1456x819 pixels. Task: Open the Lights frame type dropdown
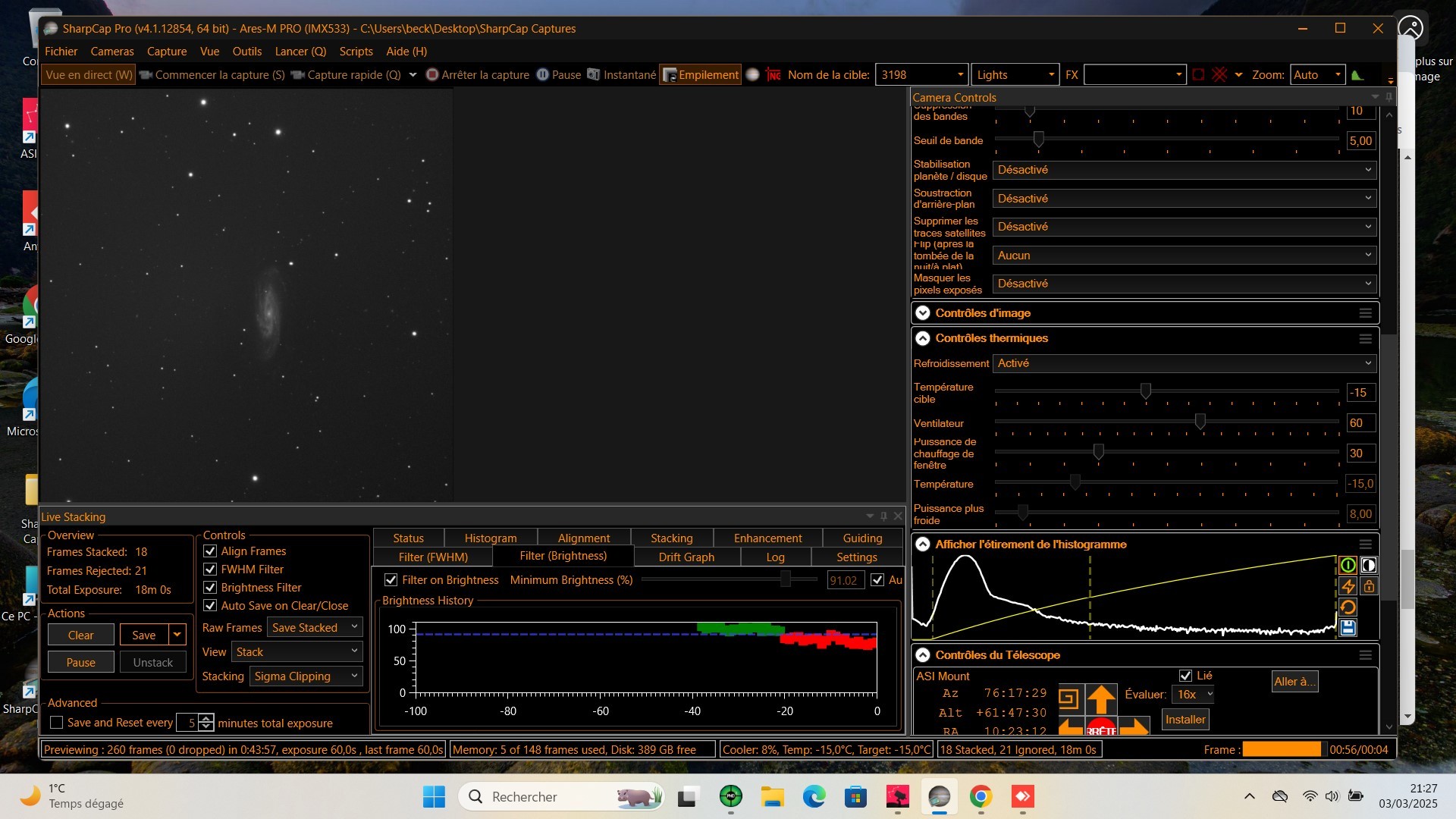tap(1015, 74)
